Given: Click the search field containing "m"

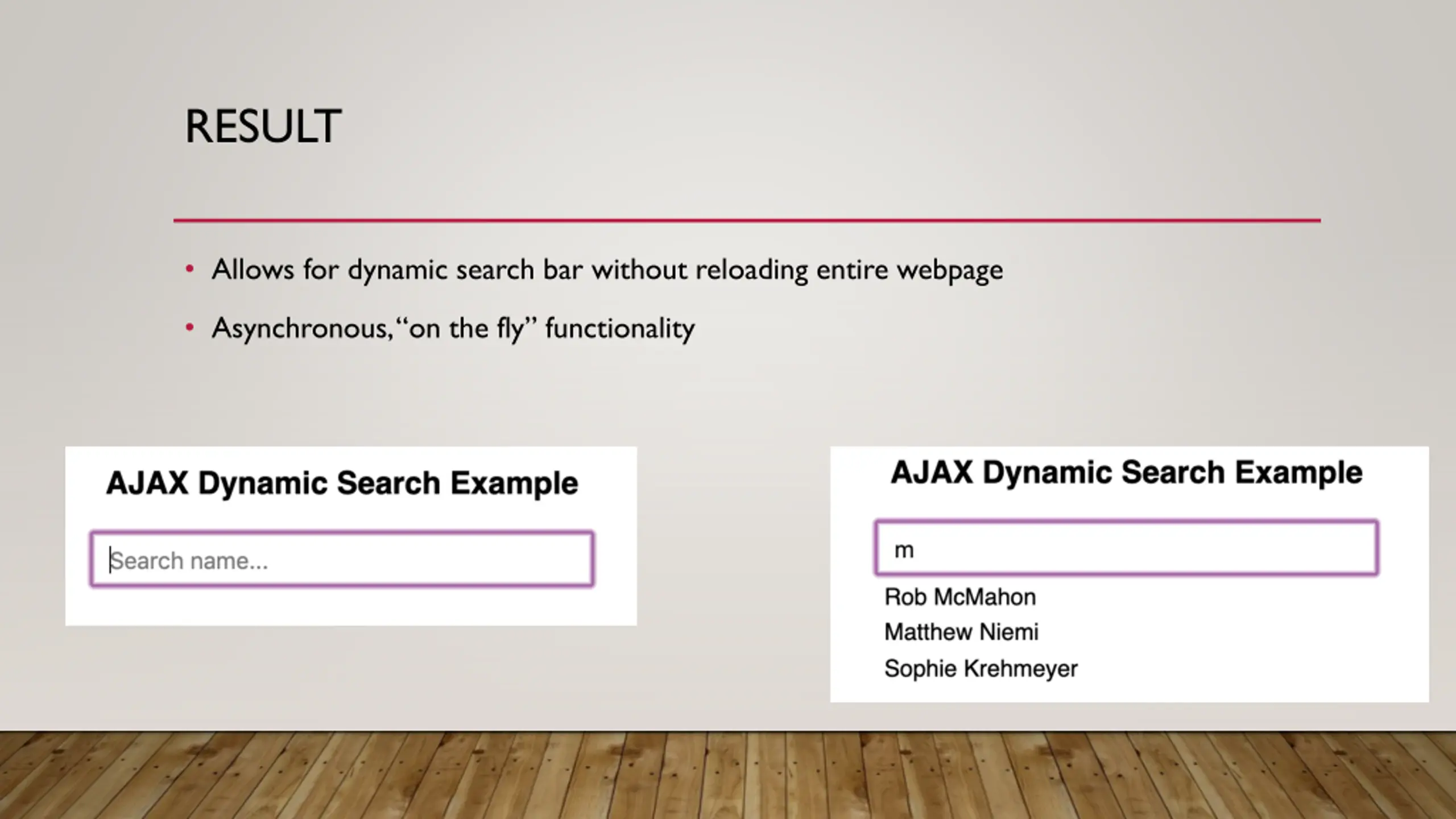Looking at the screenshot, I should [x=1127, y=548].
